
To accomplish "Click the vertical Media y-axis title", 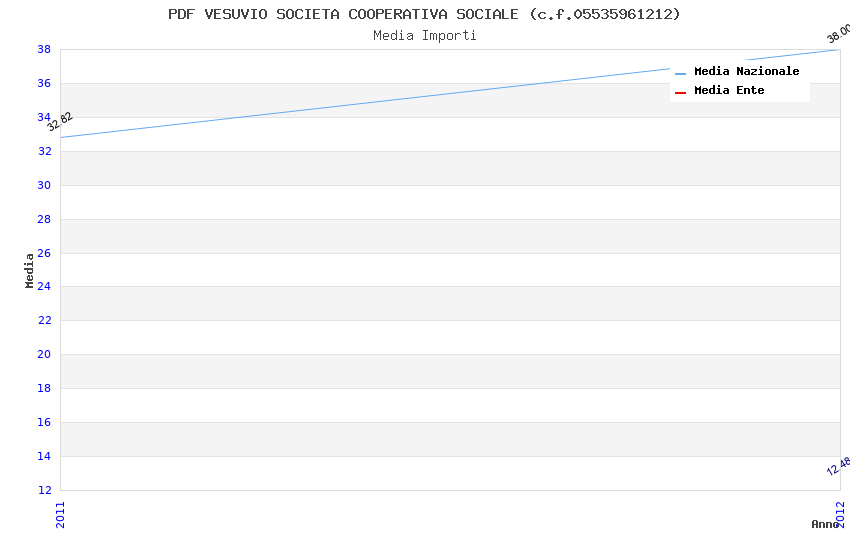I will point(30,270).
